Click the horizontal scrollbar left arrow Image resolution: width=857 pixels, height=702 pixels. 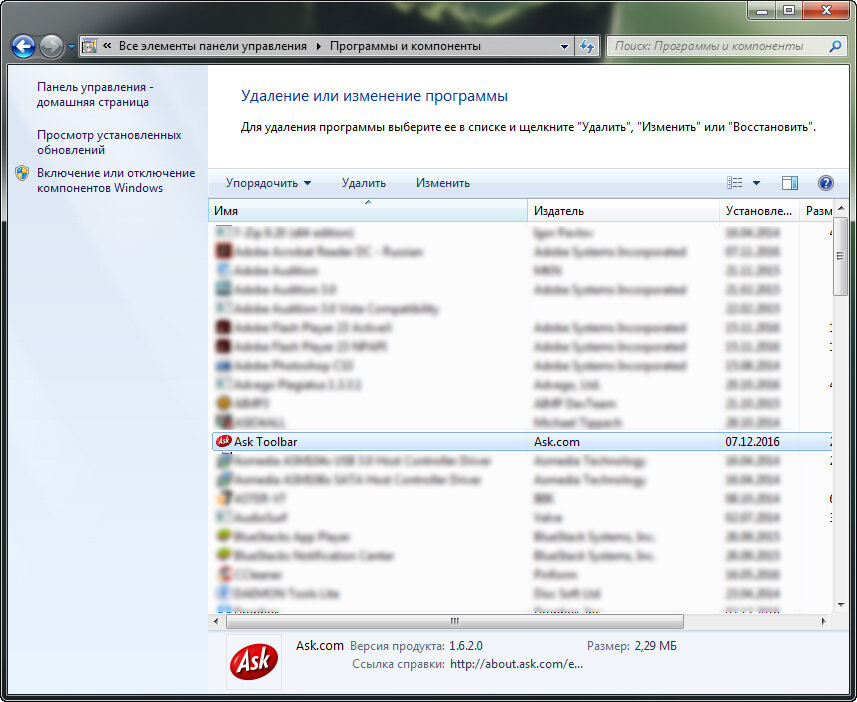click(x=216, y=622)
